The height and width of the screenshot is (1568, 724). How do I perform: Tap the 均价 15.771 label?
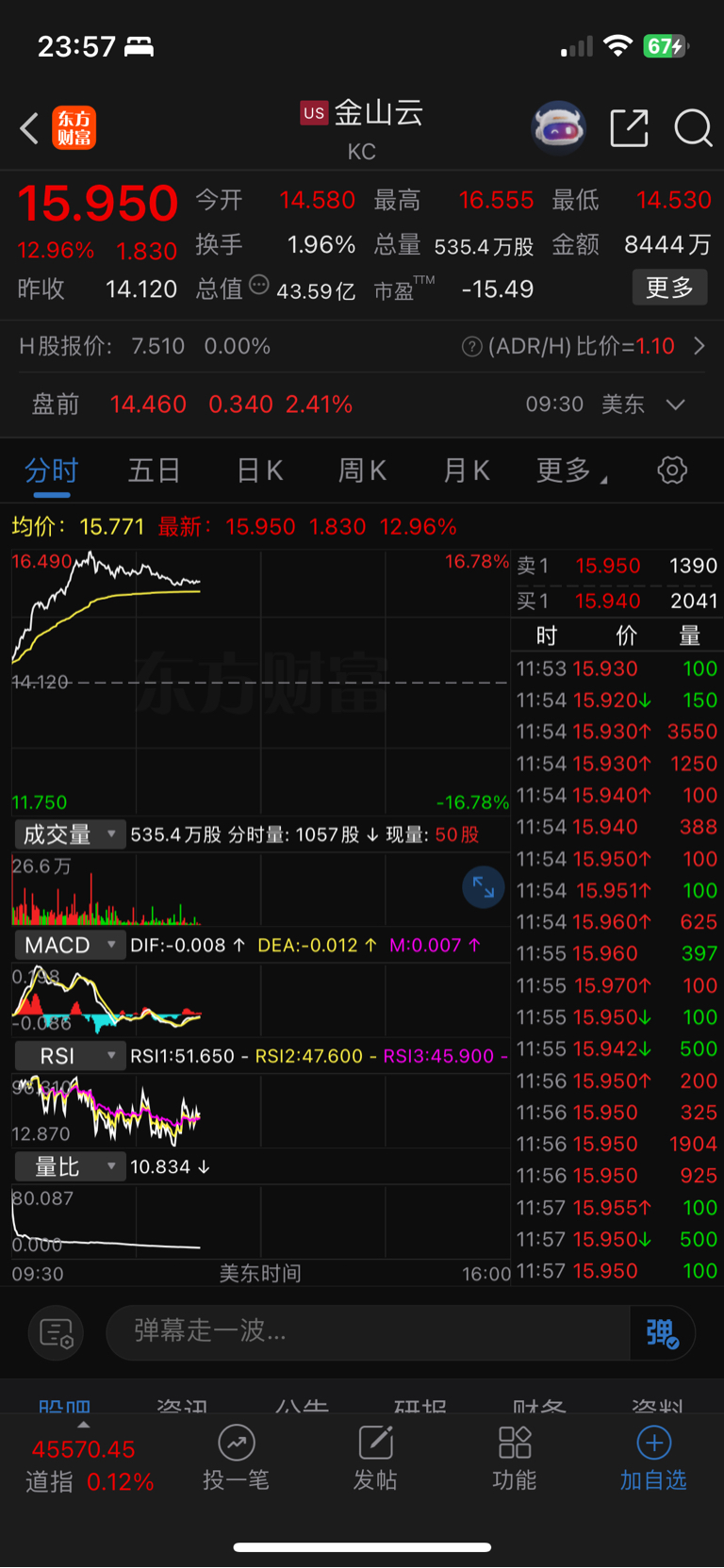click(x=78, y=527)
